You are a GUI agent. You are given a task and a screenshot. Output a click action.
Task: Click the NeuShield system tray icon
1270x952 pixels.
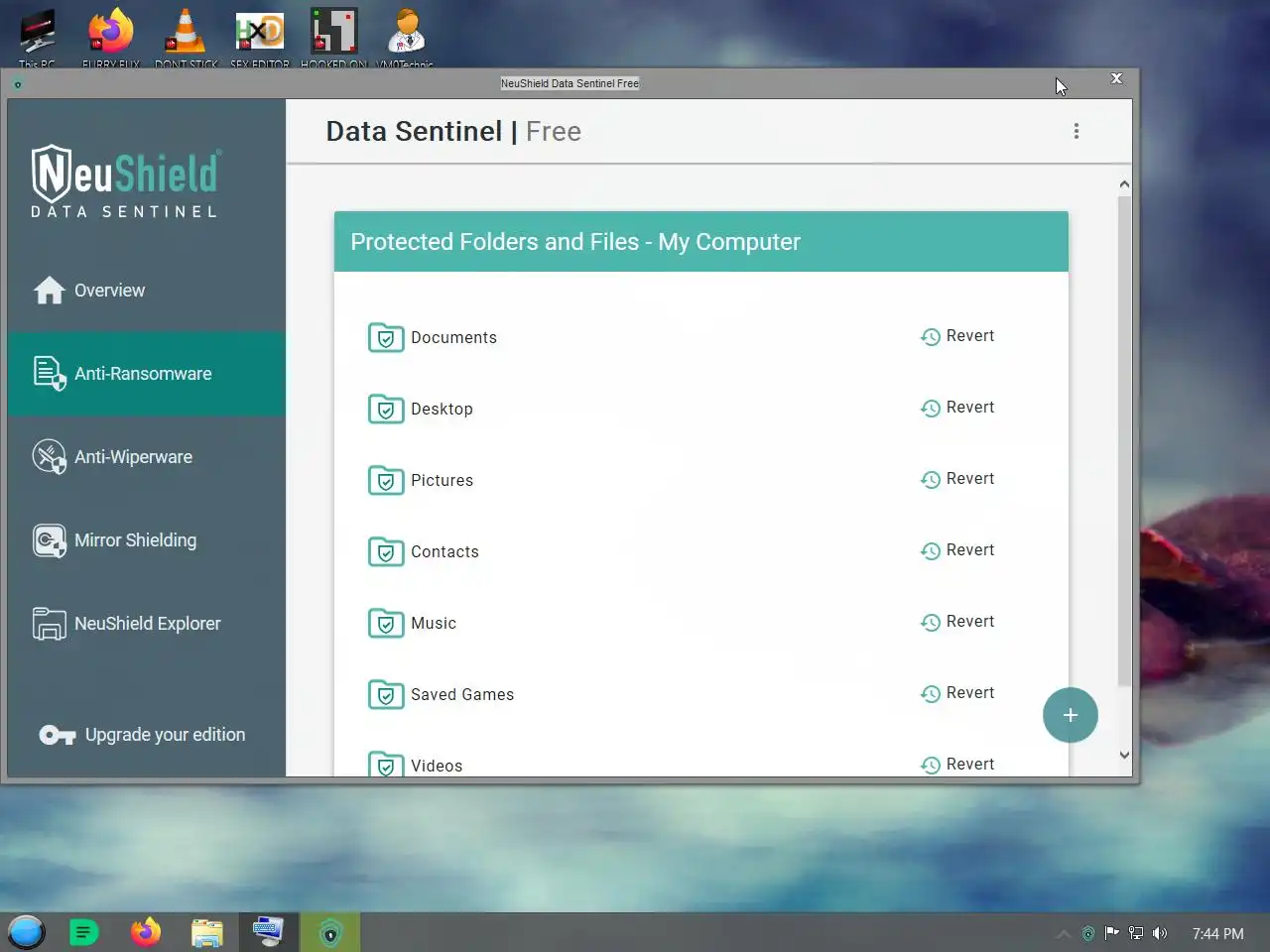(x=1088, y=933)
